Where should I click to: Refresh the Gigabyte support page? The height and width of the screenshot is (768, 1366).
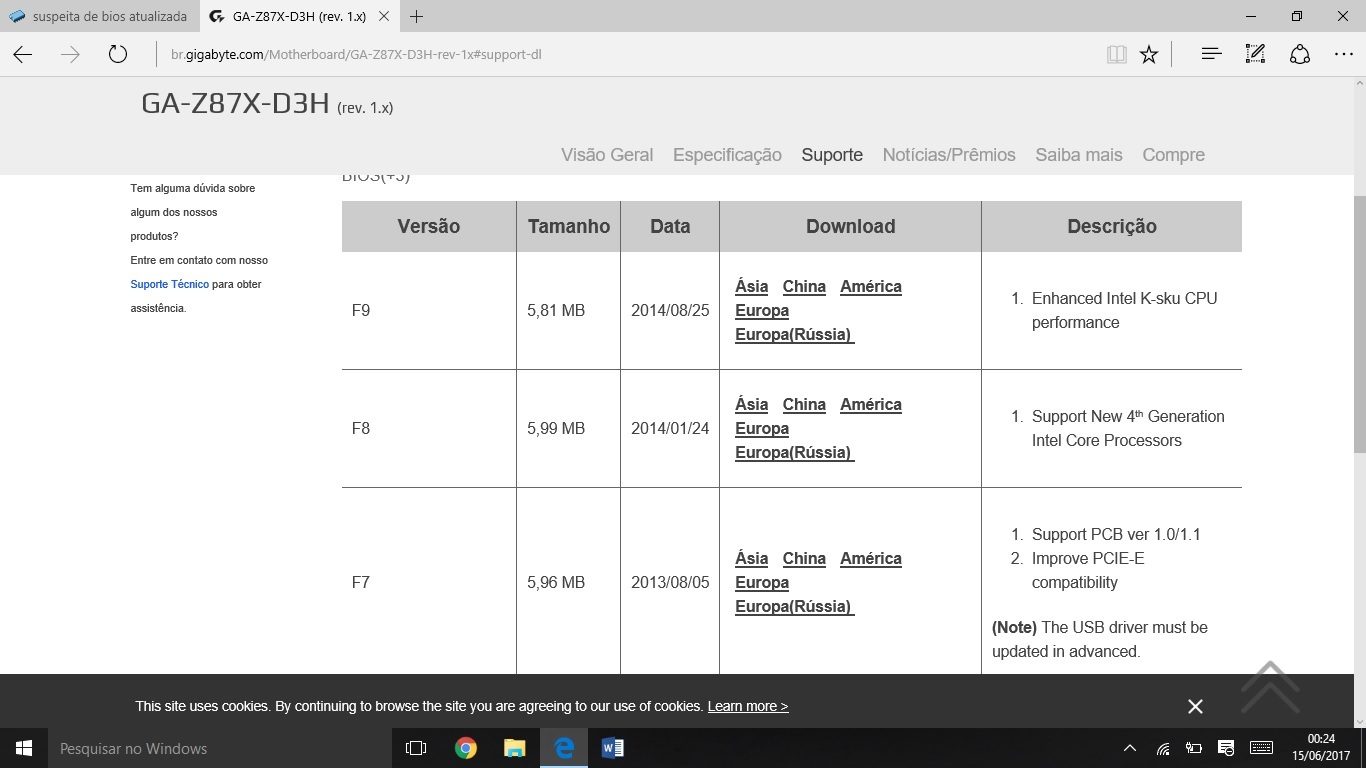coord(118,54)
